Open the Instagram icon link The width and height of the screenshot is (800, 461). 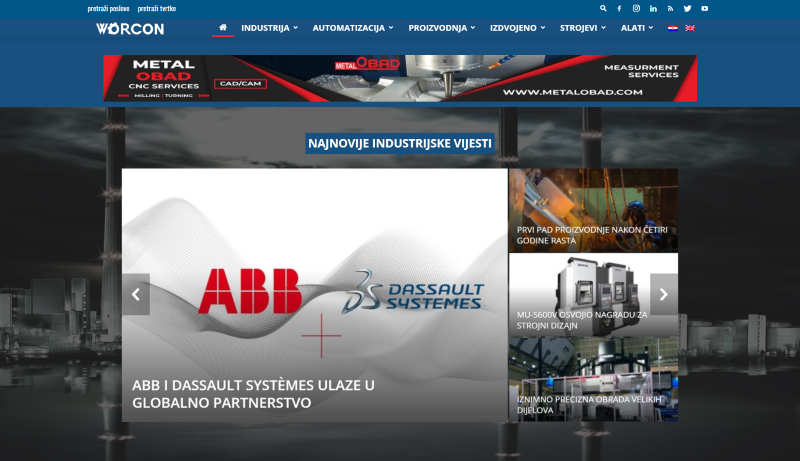[636, 8]
